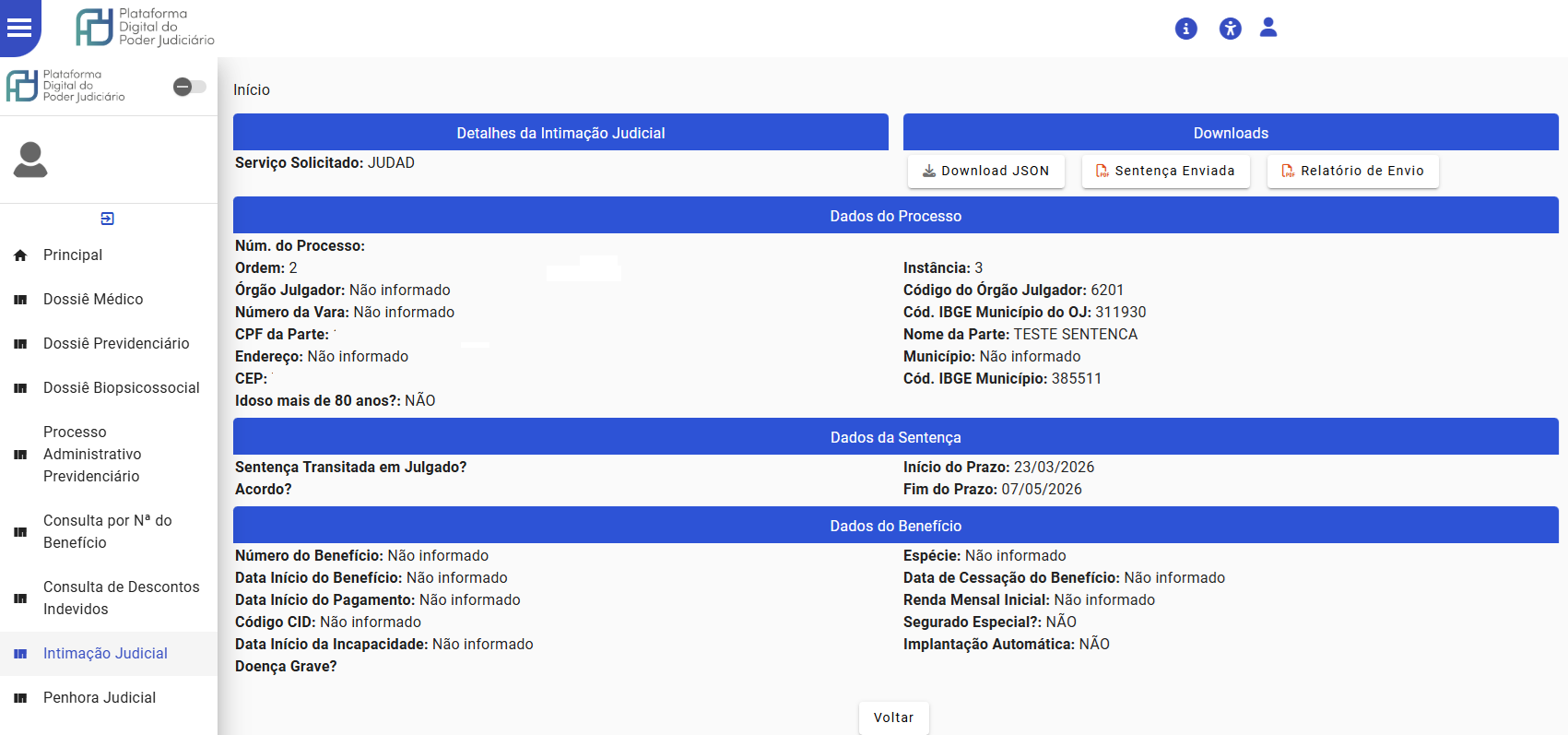1568x735 pixels.
Task: Click Cód. IBGE Município do OJ: 311930
Action: [1025, 312]
